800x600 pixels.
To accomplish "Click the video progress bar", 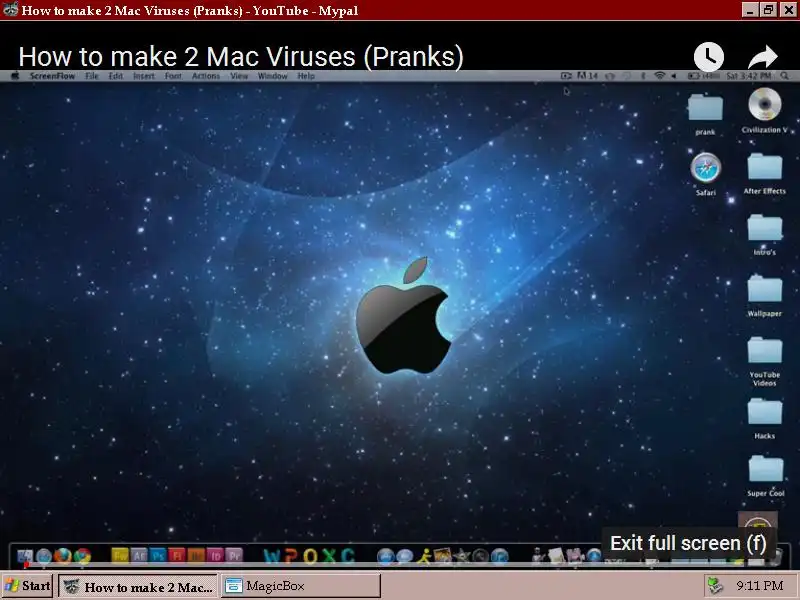I will point(400,563).
